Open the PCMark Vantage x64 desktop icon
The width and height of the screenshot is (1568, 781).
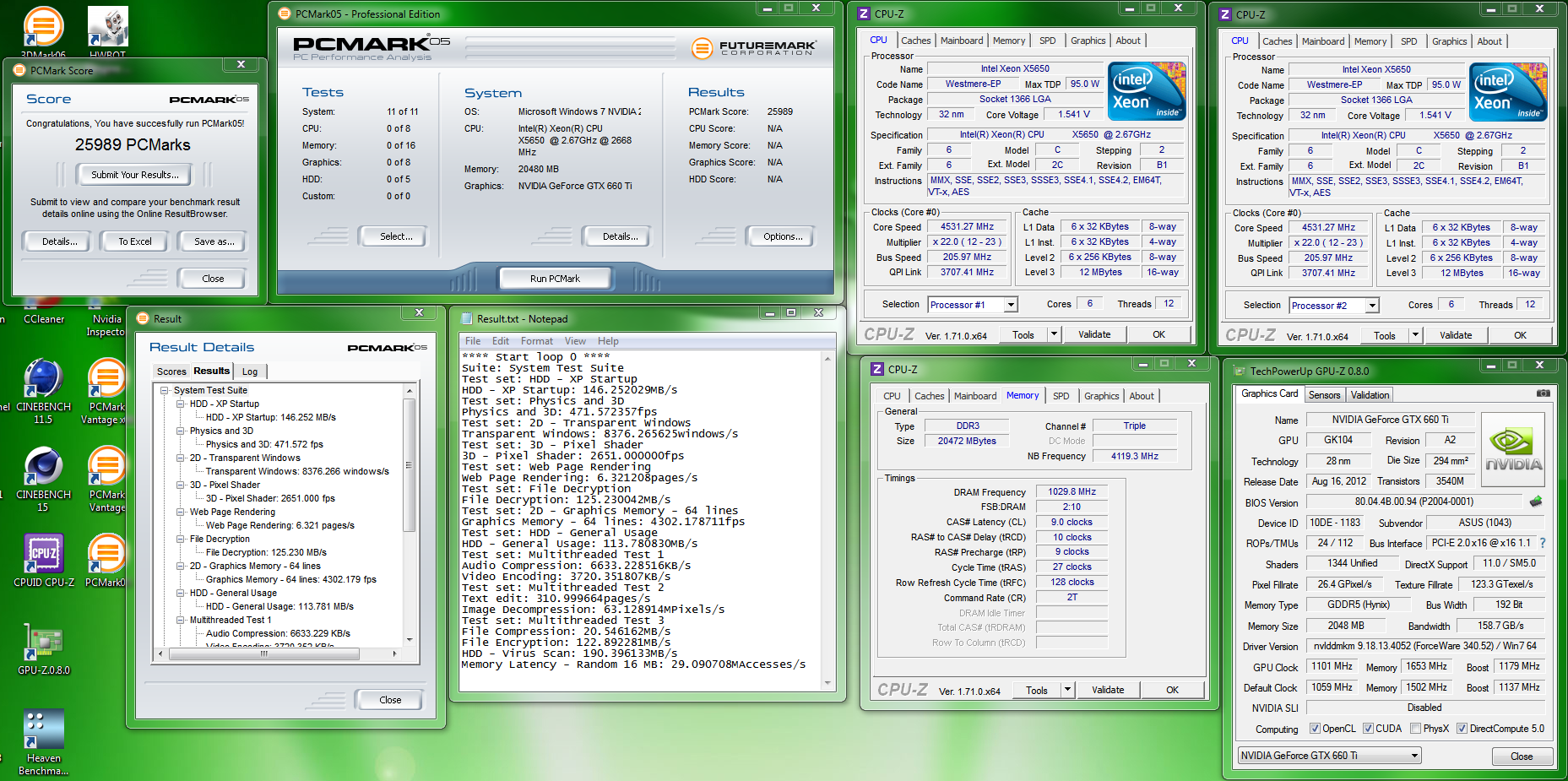tap(106, 391)
